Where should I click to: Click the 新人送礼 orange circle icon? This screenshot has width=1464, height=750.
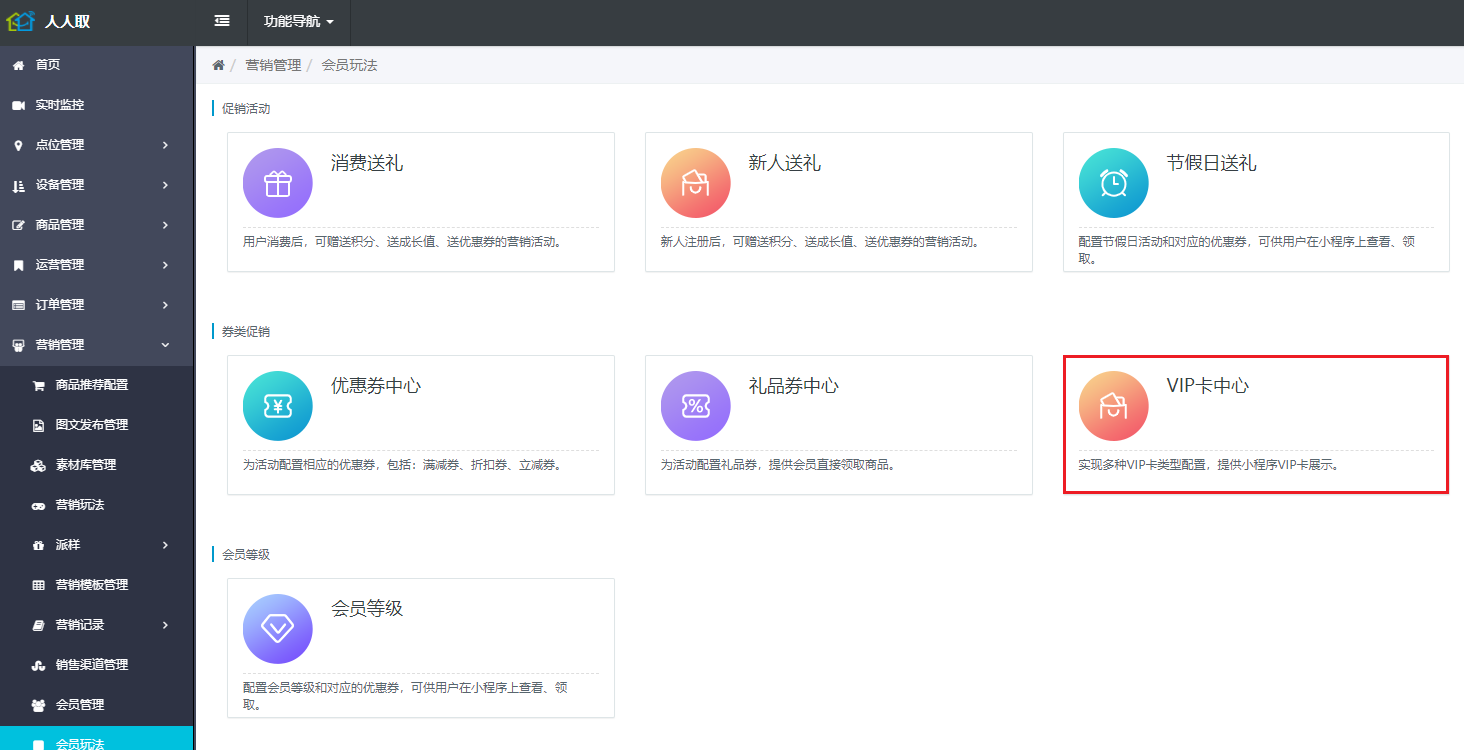(x=695, y=183)
